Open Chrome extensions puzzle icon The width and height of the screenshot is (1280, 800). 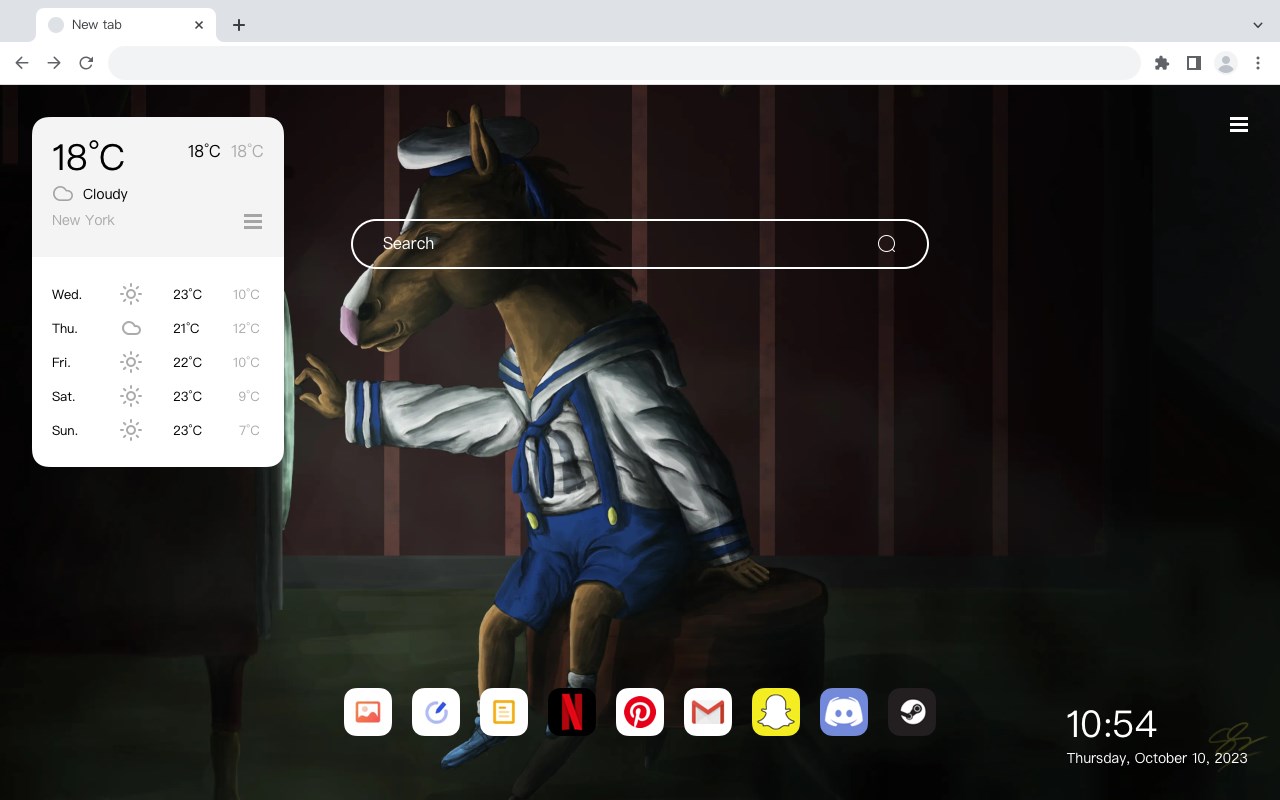tap(1162, 63)
